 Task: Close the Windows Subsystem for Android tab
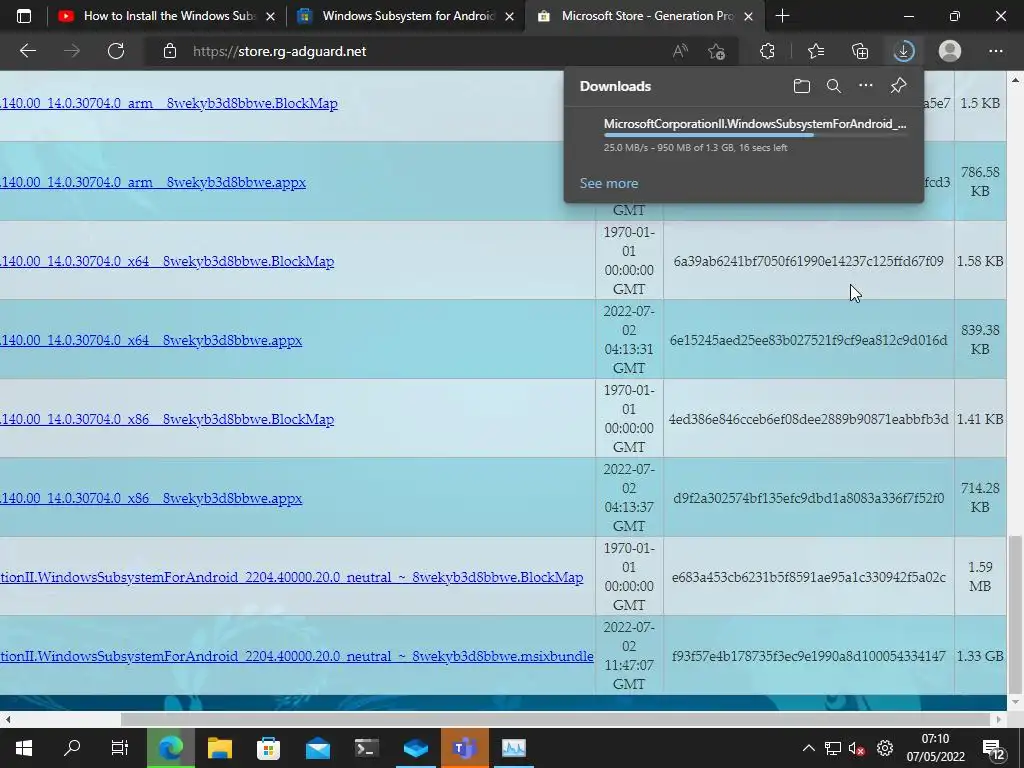pyautogui.click(x=511, y=16)
